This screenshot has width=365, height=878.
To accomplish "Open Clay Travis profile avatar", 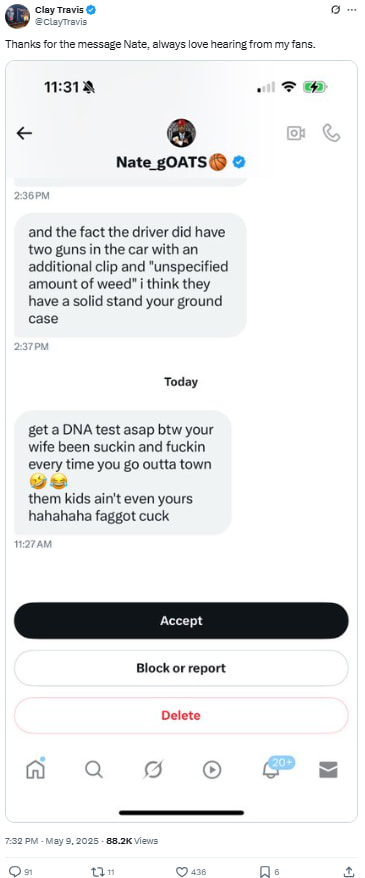I will coord(17,16).
